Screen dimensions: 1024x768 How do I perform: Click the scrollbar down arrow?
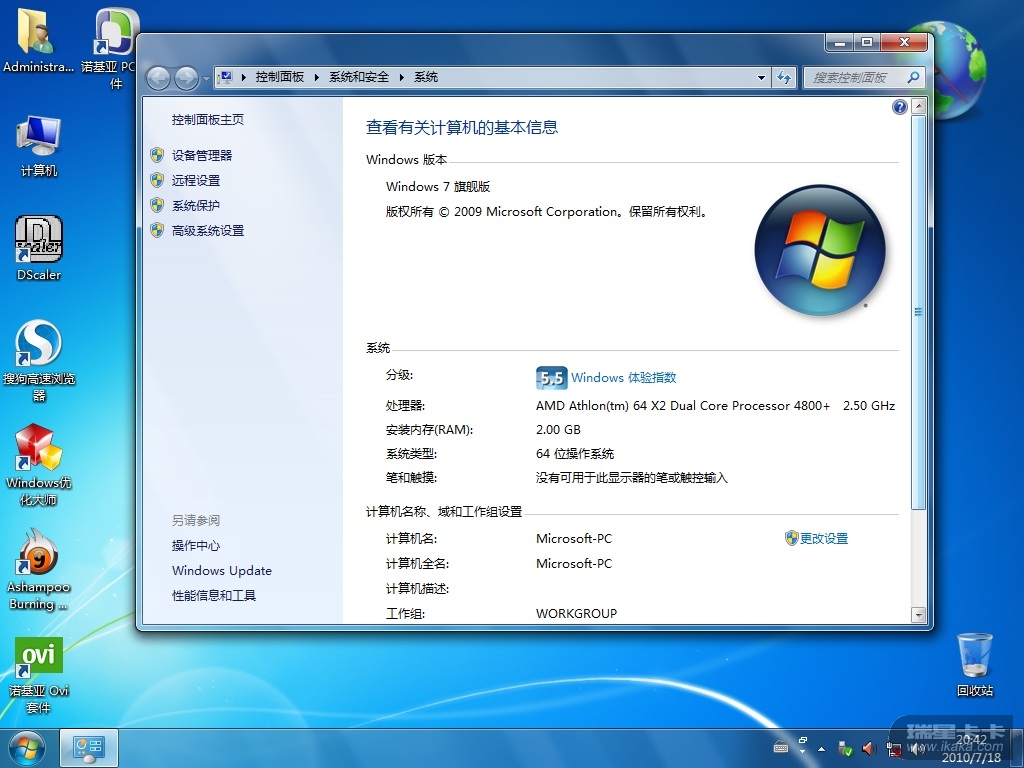[x=918, y=614]
